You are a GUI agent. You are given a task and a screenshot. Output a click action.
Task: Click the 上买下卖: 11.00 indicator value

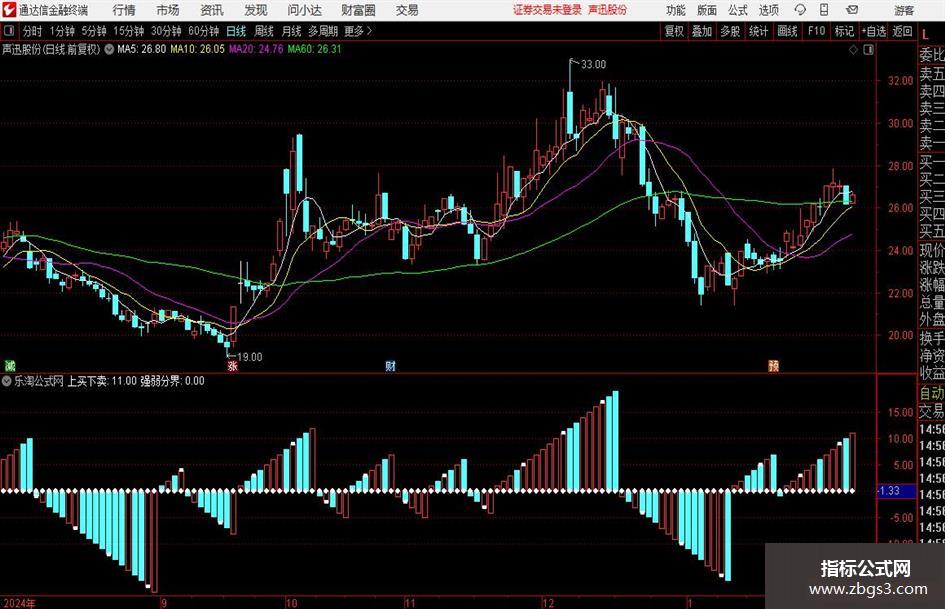[x=102, y=381]
